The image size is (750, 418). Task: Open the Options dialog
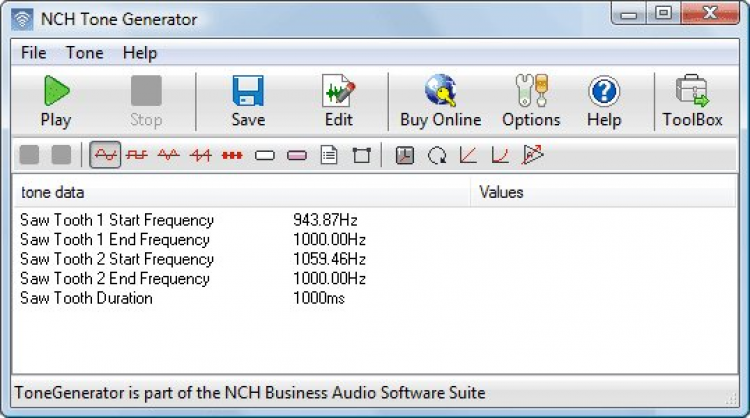coord(531,101)
